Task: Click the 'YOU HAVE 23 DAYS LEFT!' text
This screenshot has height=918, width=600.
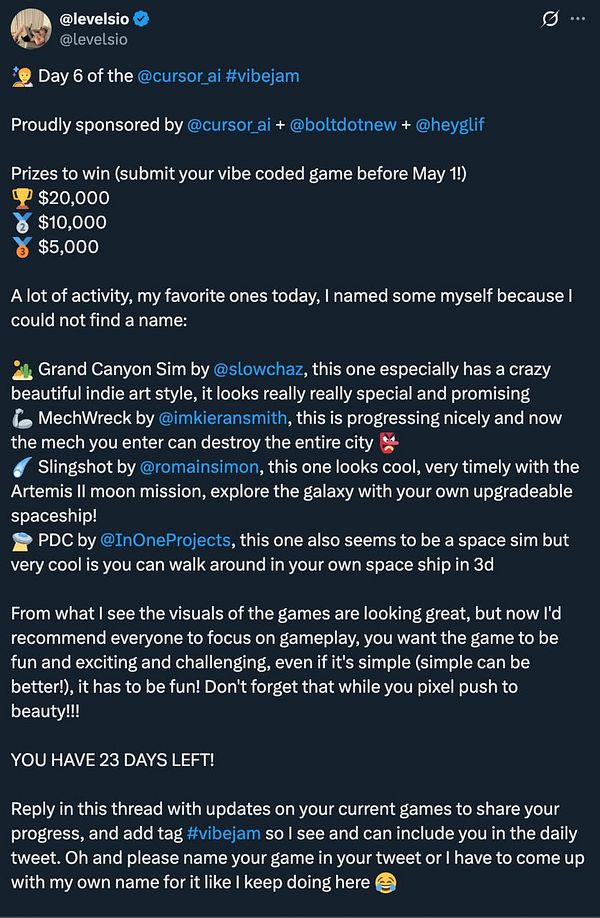Action: point(113,759)
